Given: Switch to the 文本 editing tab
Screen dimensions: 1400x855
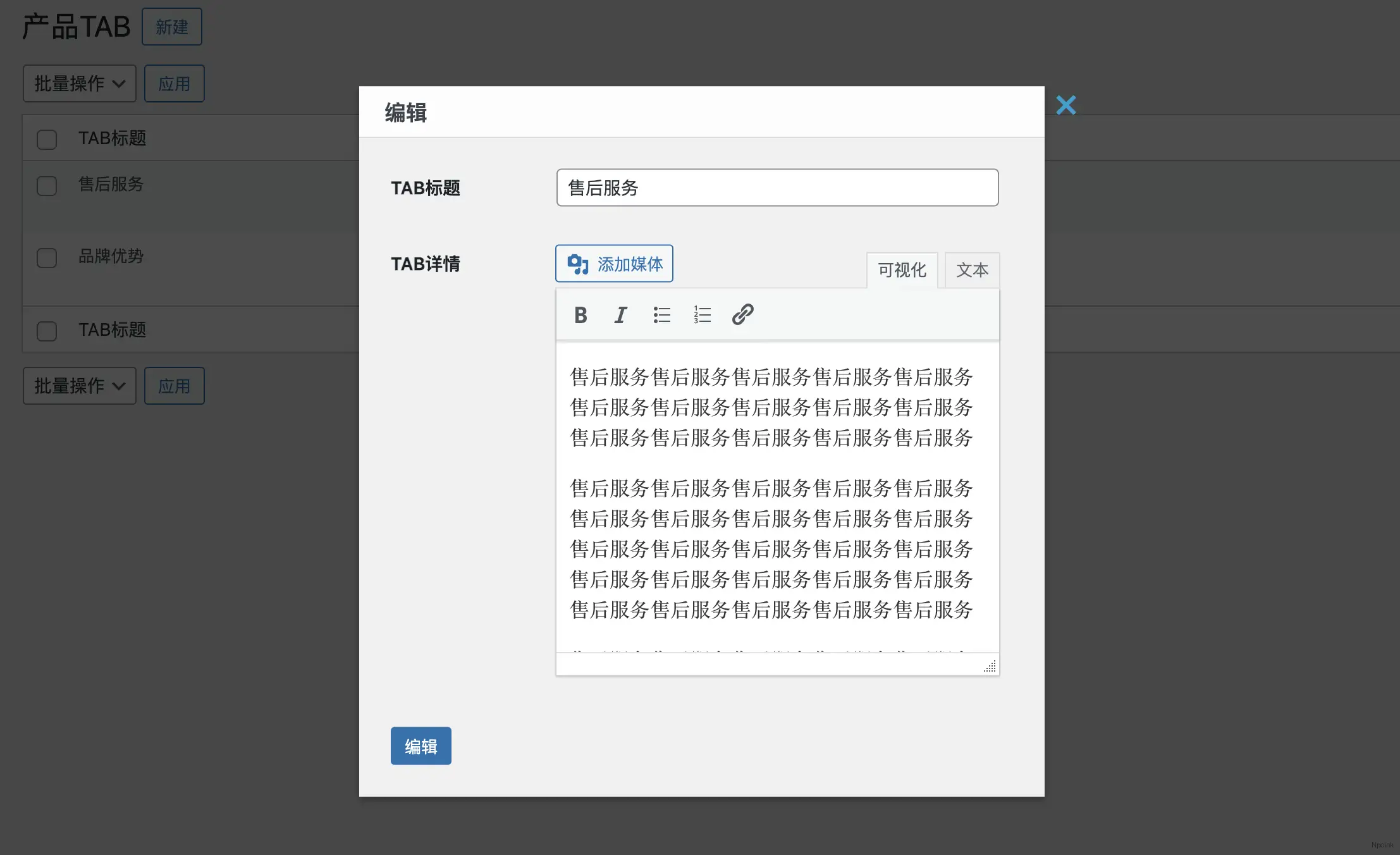Looking at the screenshot, I should pos(971,270).
